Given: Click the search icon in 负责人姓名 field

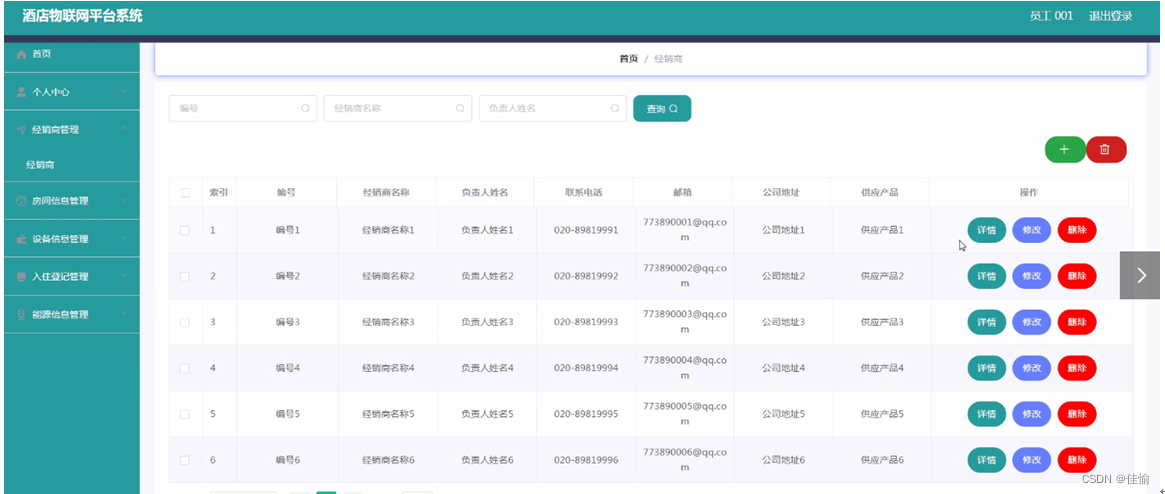Looking at the screenshot, I should (614, 108).
